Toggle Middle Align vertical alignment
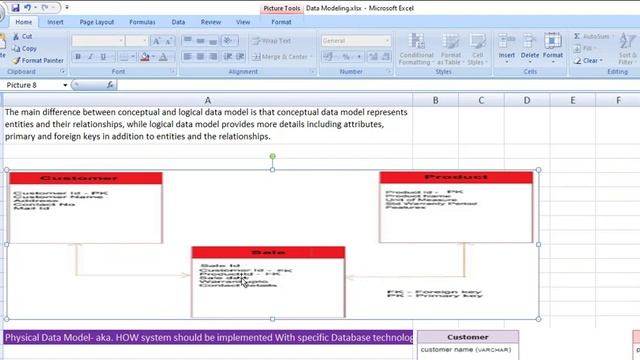 coord(200,40)
